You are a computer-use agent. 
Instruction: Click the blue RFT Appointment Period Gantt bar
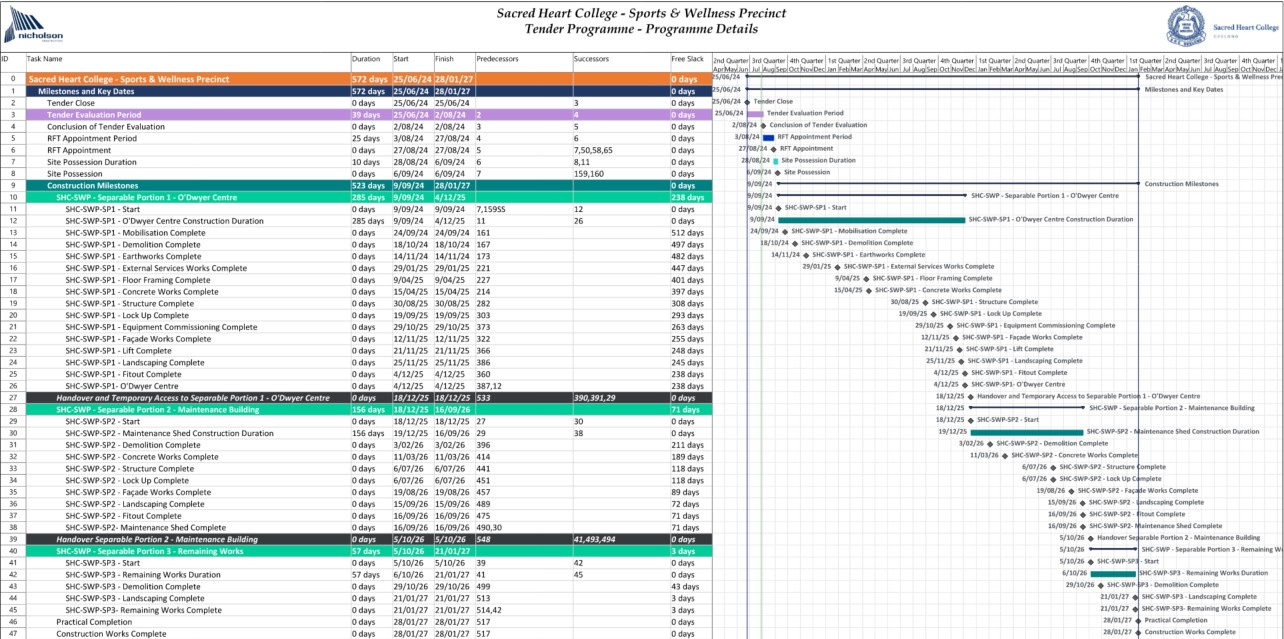(x=768, y=137)
